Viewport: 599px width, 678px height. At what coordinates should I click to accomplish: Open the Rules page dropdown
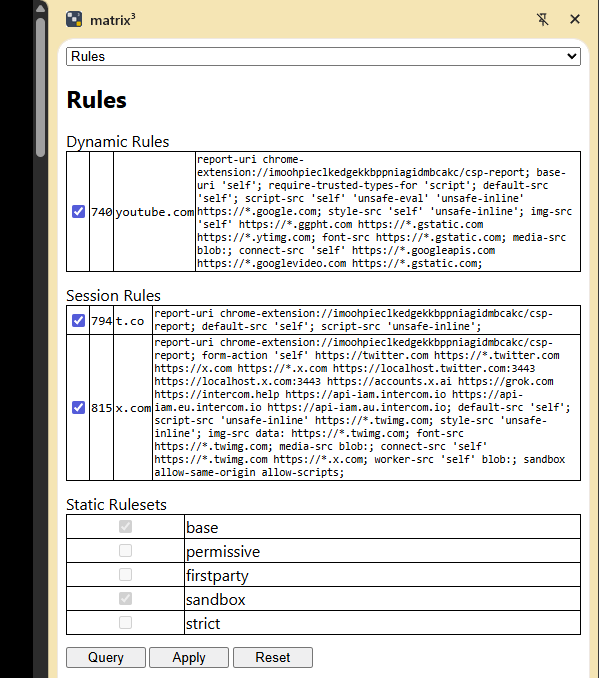tap(323, 57)
